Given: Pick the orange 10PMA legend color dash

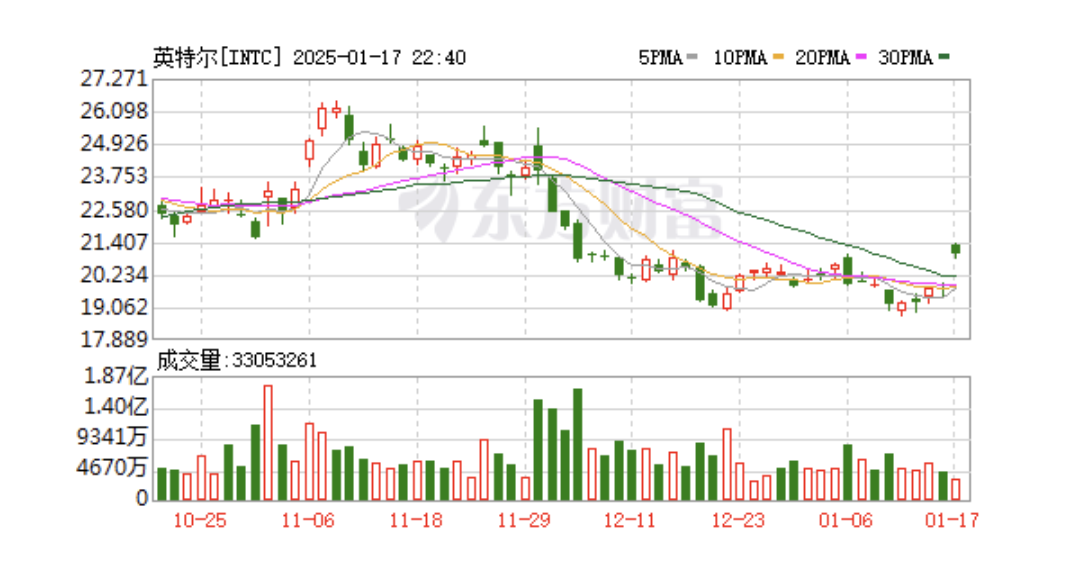Looking at the screenshot, I should [x=779, y=57].
